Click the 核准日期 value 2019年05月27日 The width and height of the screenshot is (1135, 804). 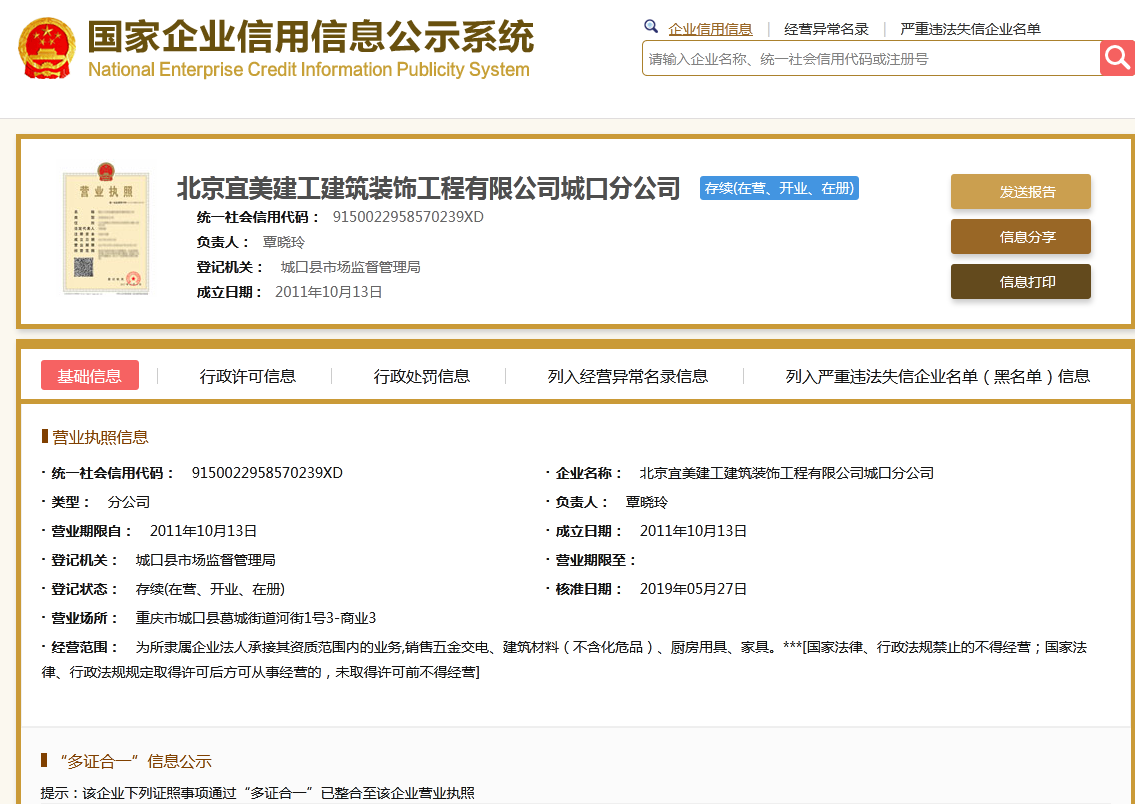coord(693,589)
